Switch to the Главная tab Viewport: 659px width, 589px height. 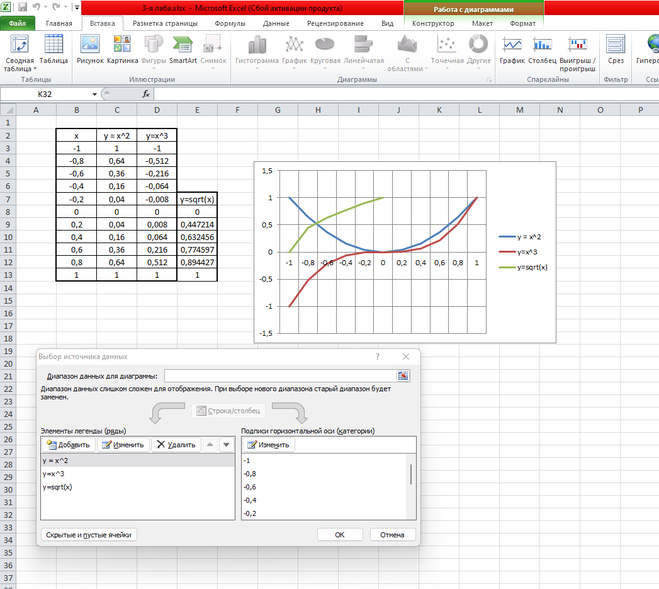[x=59, y=24]
